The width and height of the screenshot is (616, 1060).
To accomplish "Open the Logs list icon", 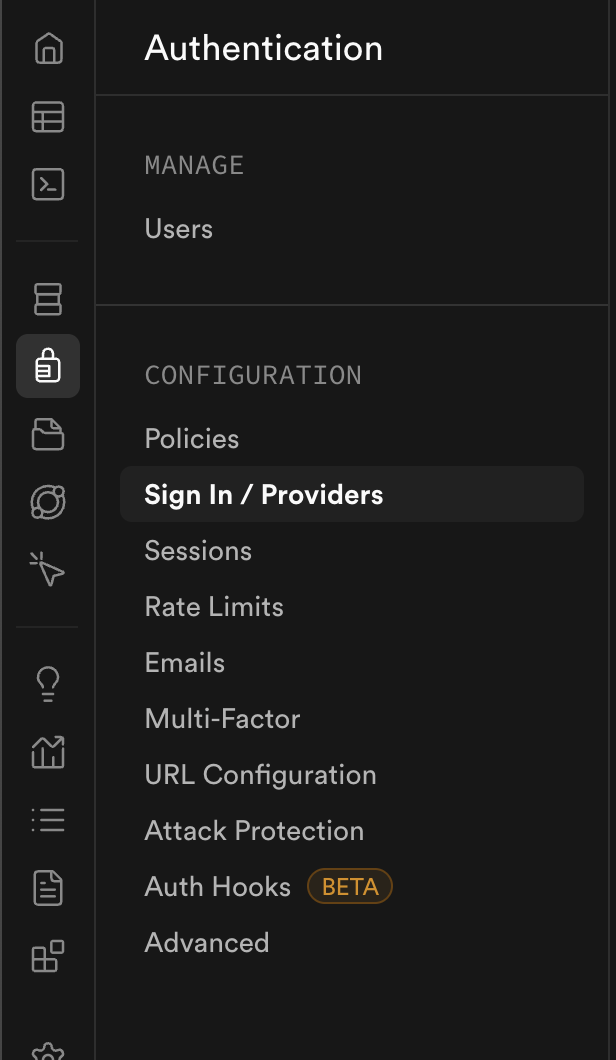I will 48,820.
